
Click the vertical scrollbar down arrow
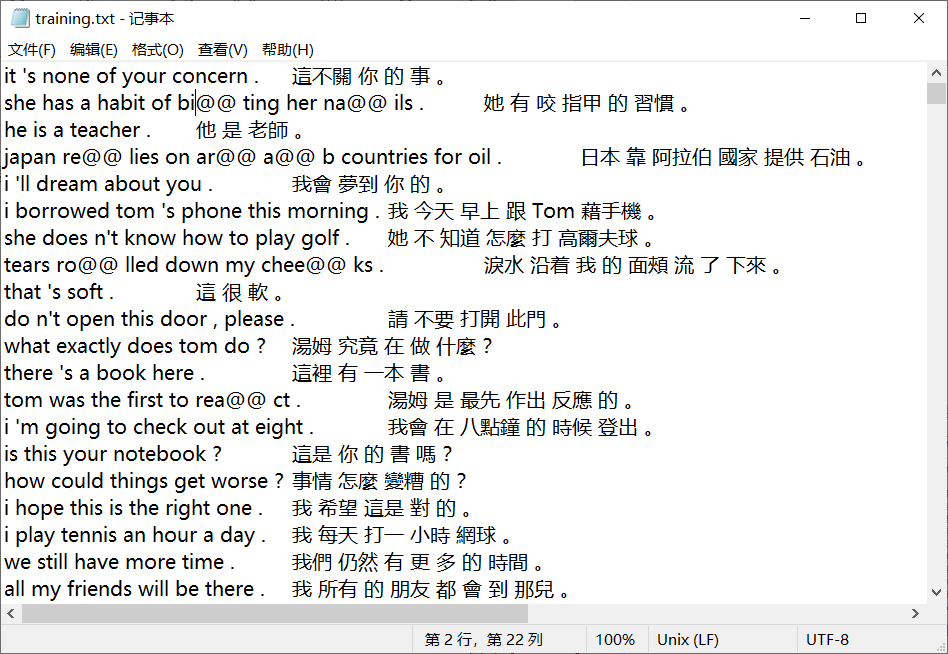click(x=937, y=592)
